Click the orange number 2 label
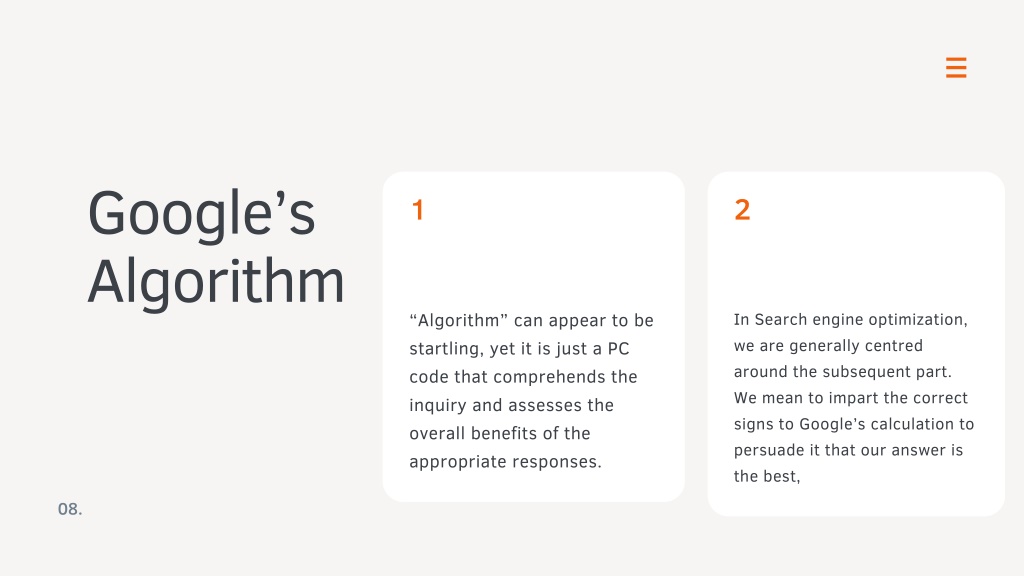This screenshot has height=576, width=1024. tap(742, 210)
